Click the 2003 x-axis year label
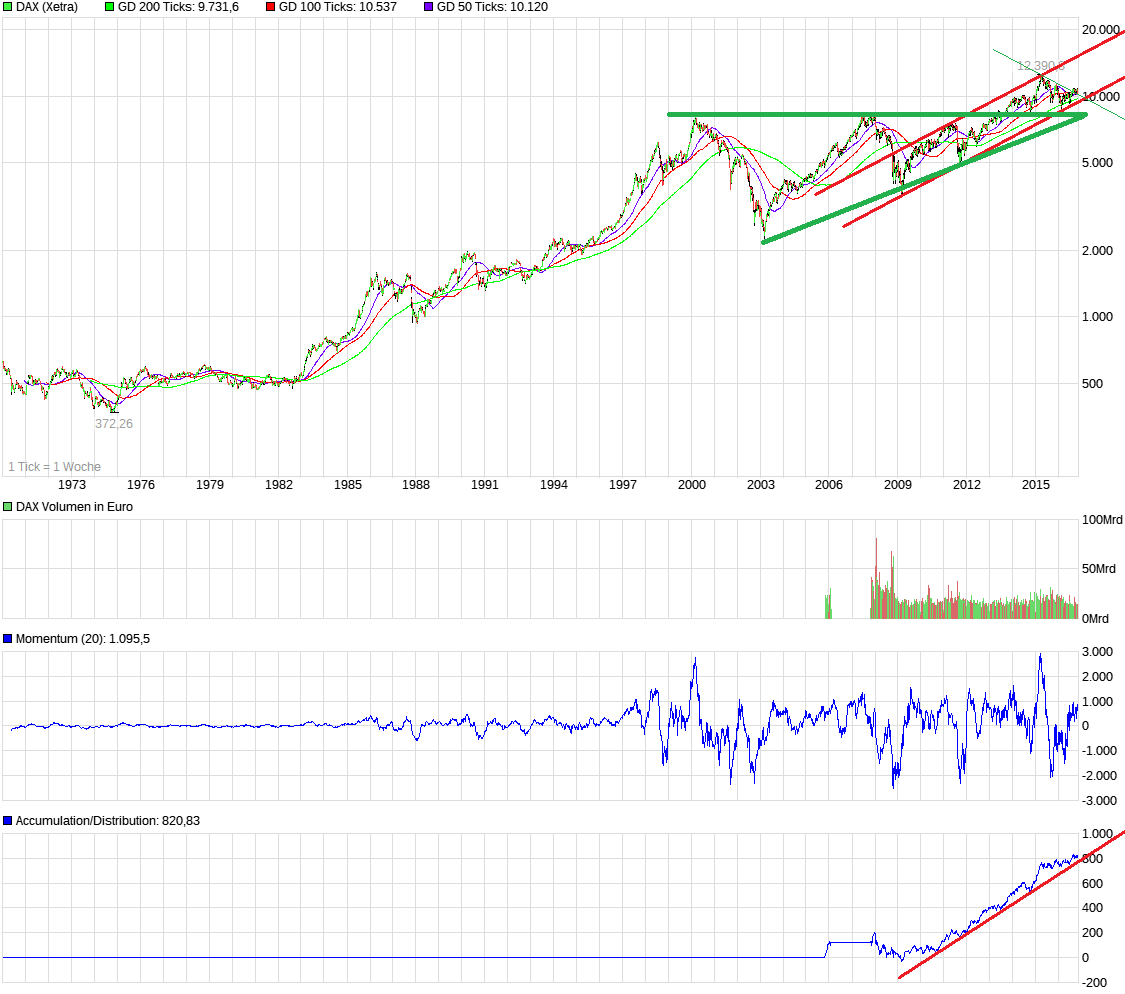Image resolution: width=1125 pixels, height=994 pixels. [x=761, y=484]
